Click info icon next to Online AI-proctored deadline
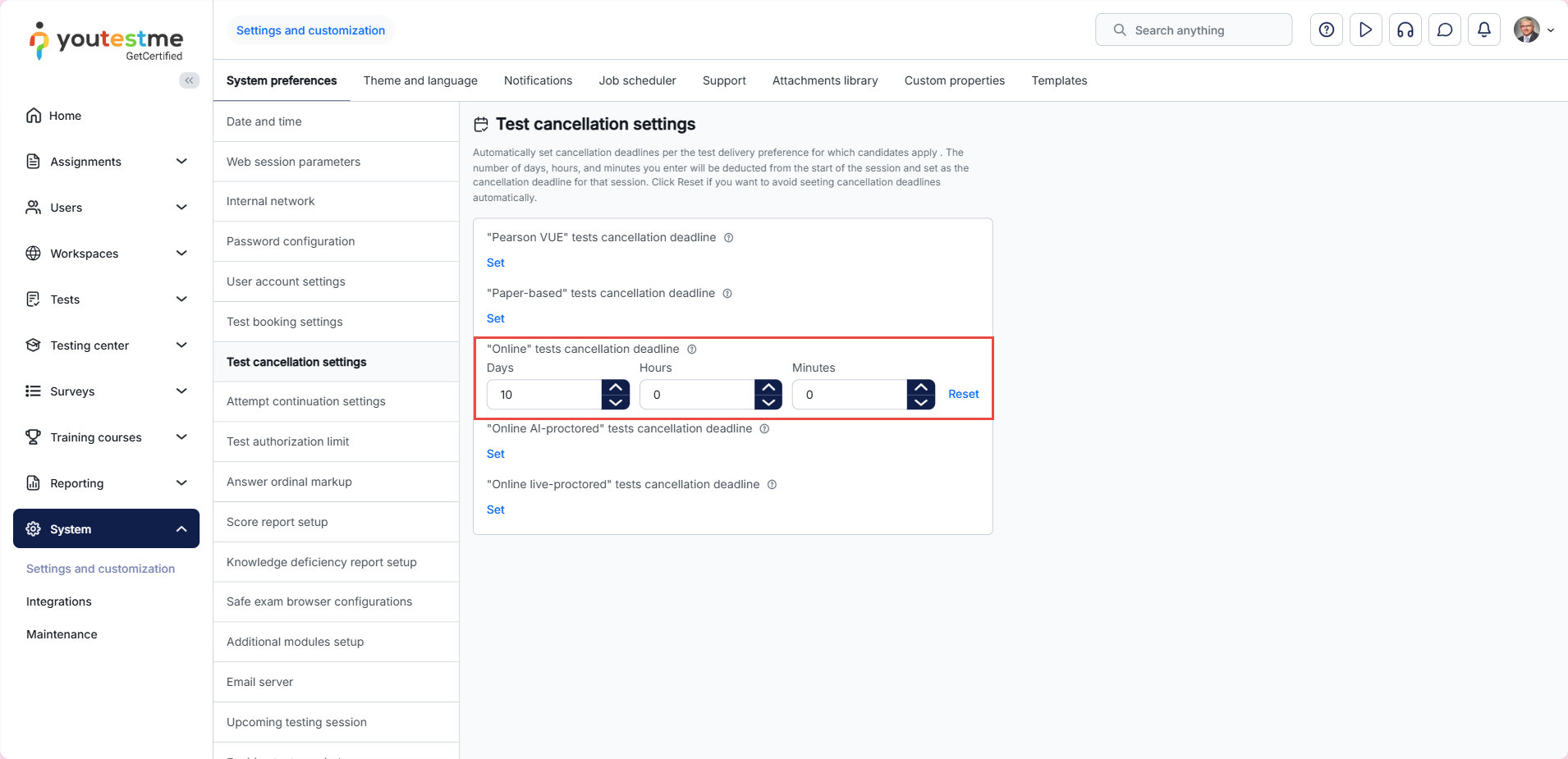 tap(764, 429)
